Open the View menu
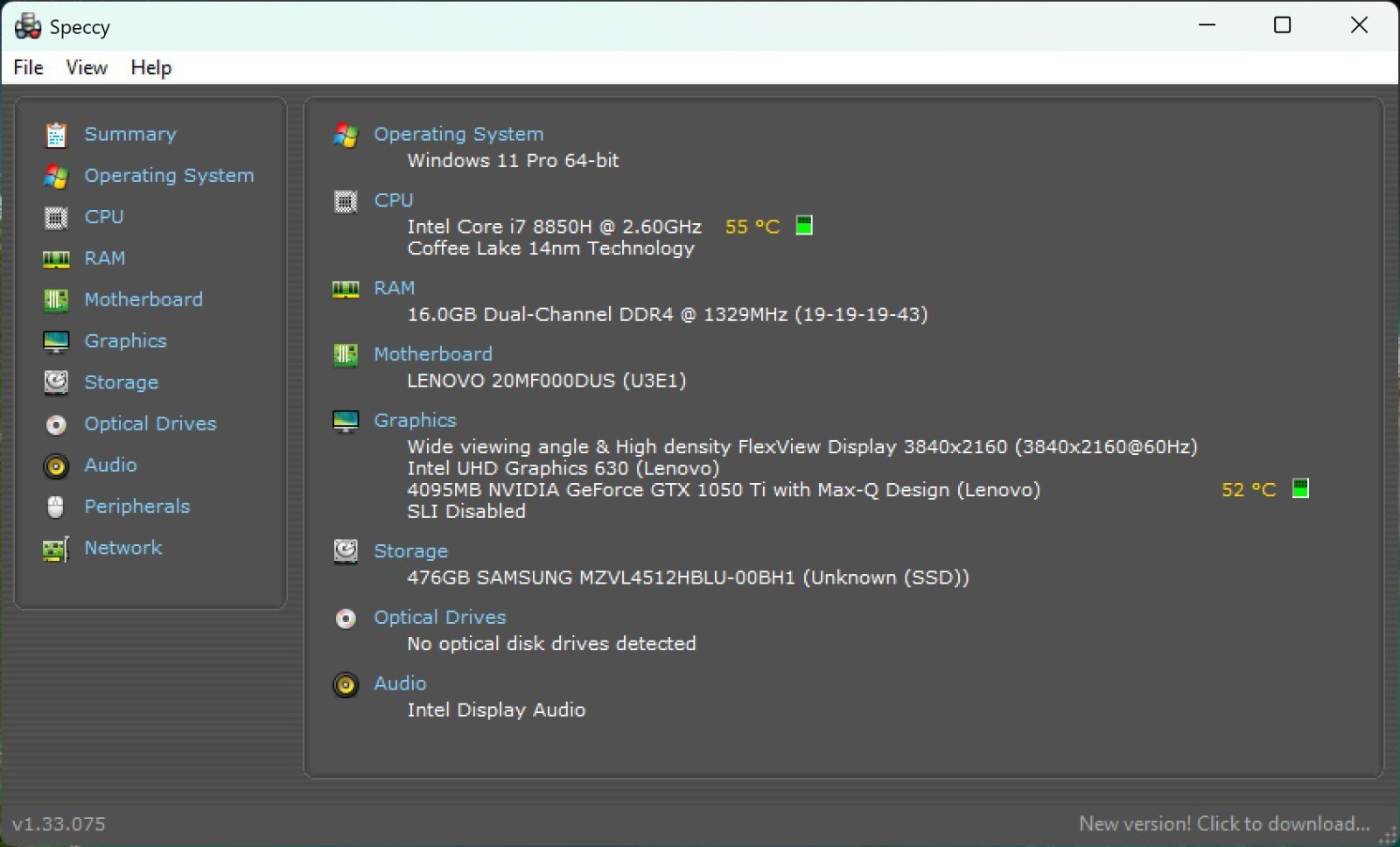The width and height of the screenshot is (1400, 847). click(x=87, y=67)
